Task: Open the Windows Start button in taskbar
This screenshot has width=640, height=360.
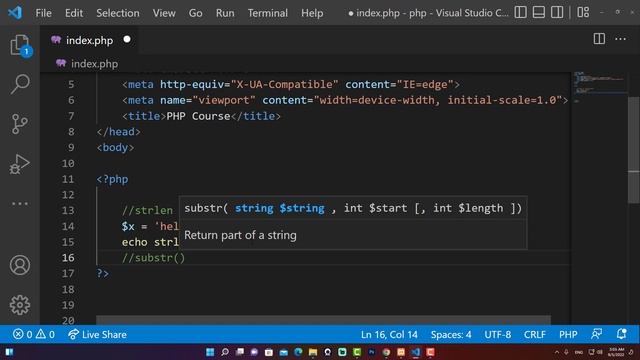Action: tap(210, 352)
